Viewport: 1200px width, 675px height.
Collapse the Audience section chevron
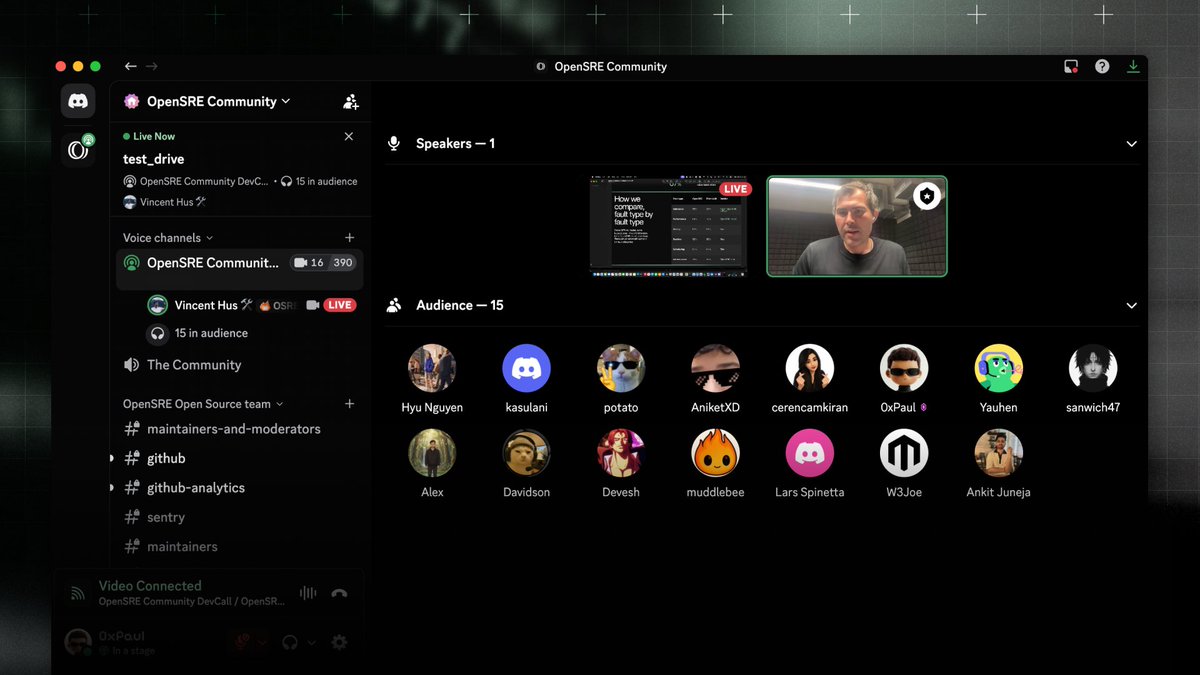coord(1131,306)
